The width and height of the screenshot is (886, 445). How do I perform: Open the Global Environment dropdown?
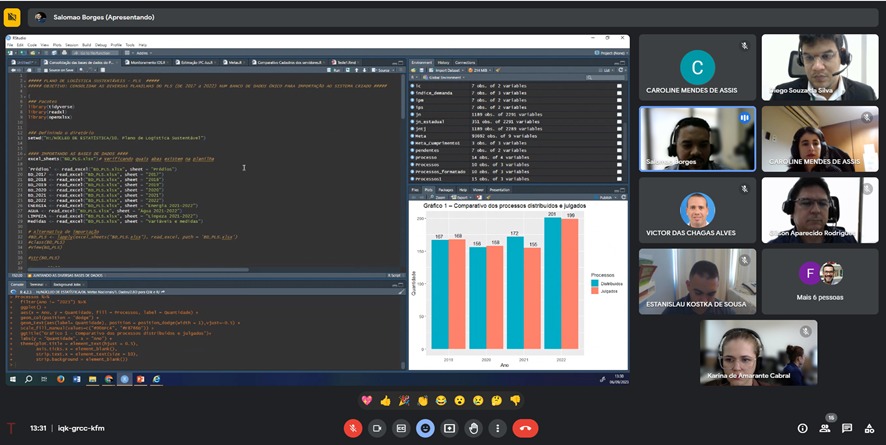point(446,77)
